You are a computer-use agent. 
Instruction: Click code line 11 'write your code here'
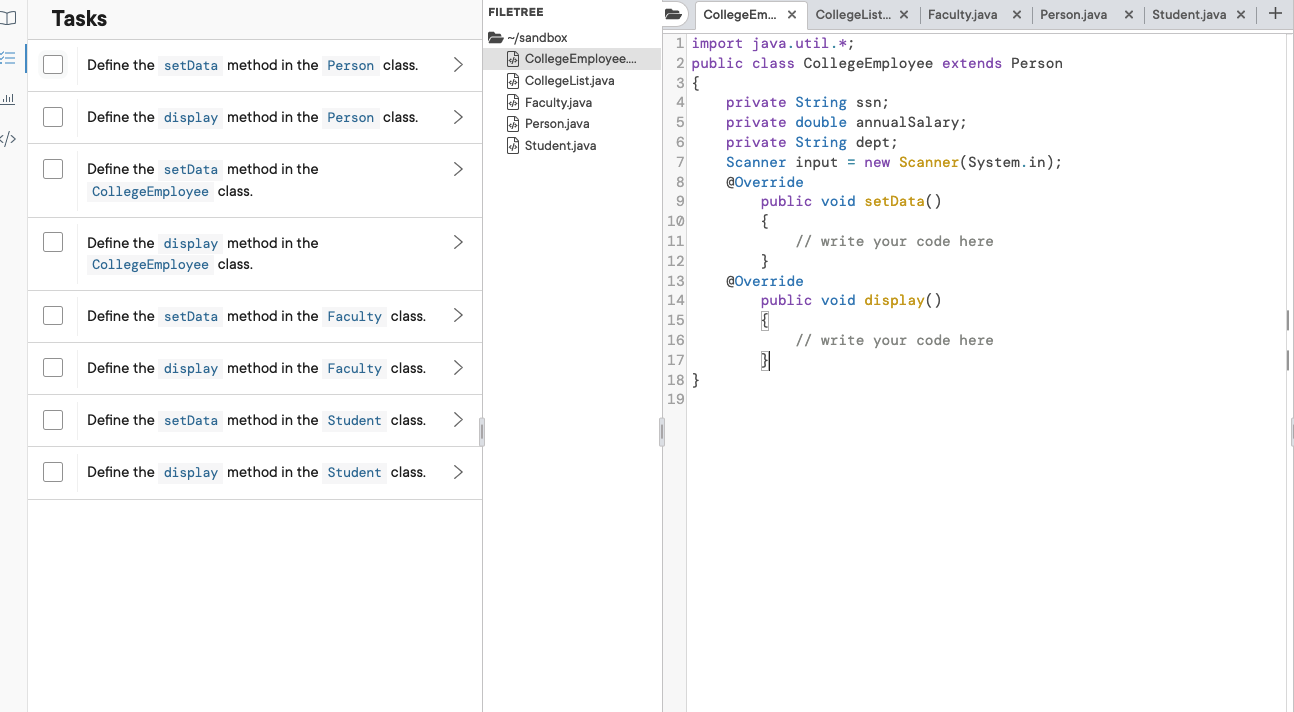(894, 241)
